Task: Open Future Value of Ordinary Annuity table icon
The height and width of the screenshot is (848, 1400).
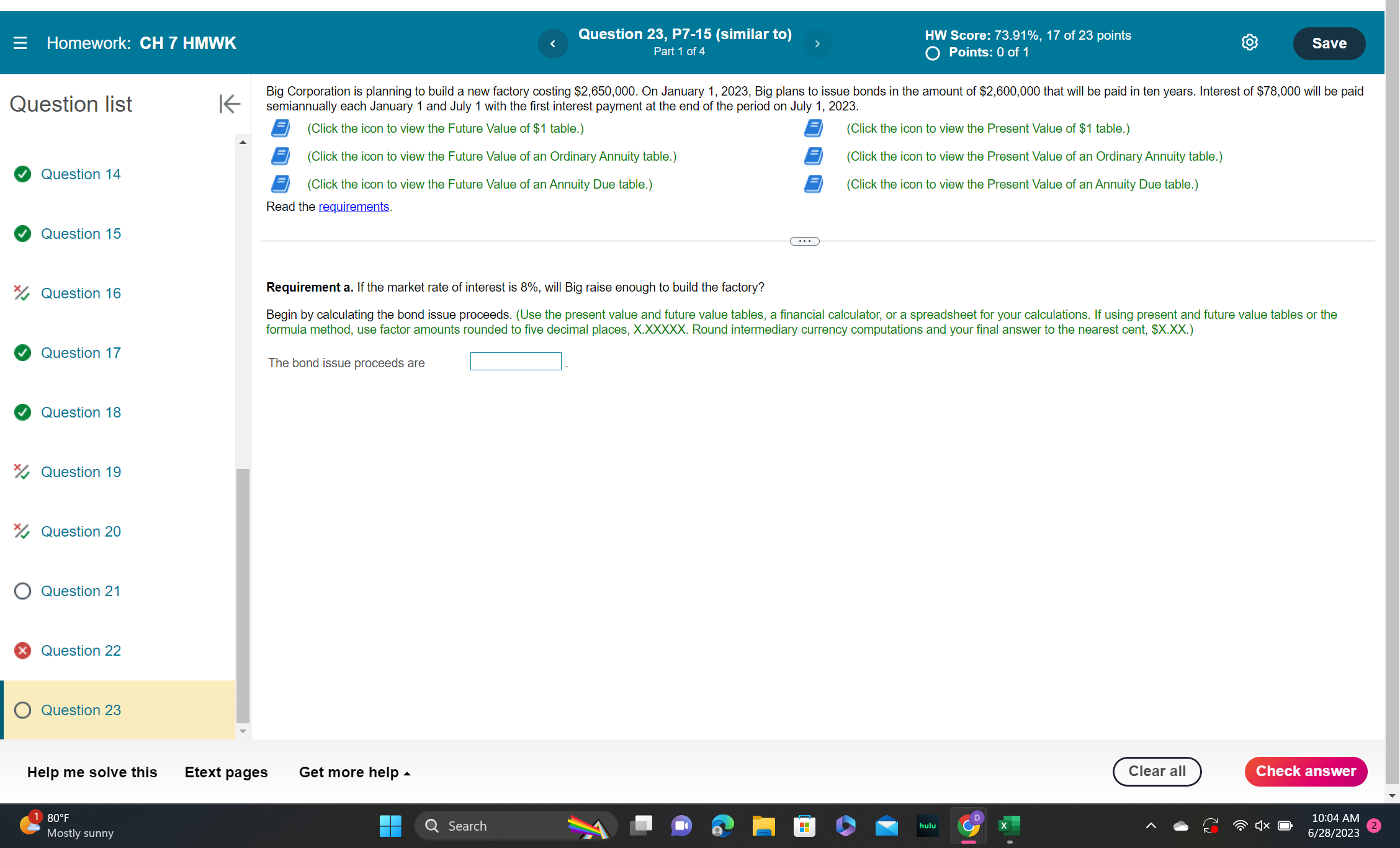Action: [280, 156]
